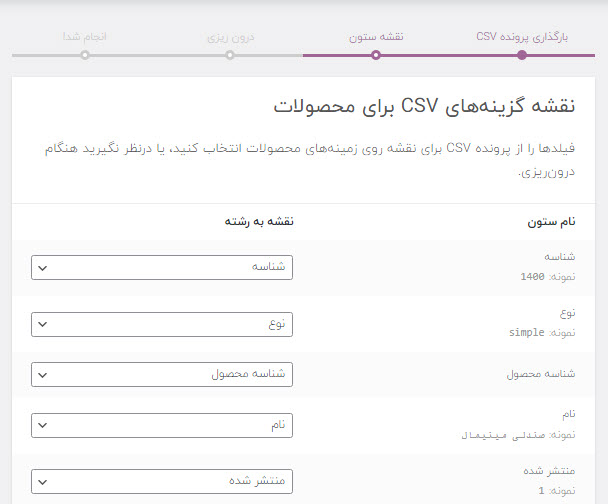Open the شناسه محصول mapping dropdown

click(162, 374)
